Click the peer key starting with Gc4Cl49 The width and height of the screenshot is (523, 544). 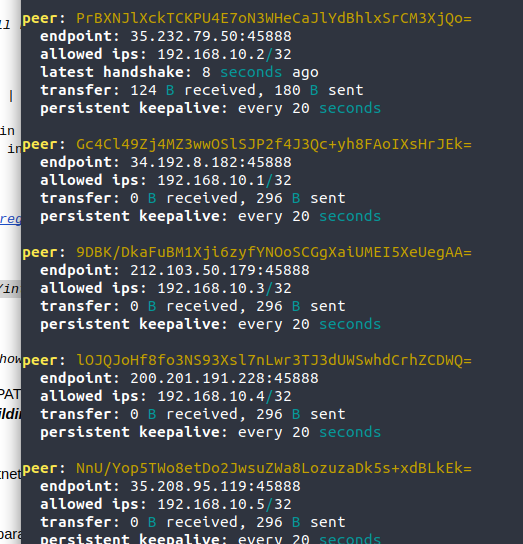pos(273,144)
